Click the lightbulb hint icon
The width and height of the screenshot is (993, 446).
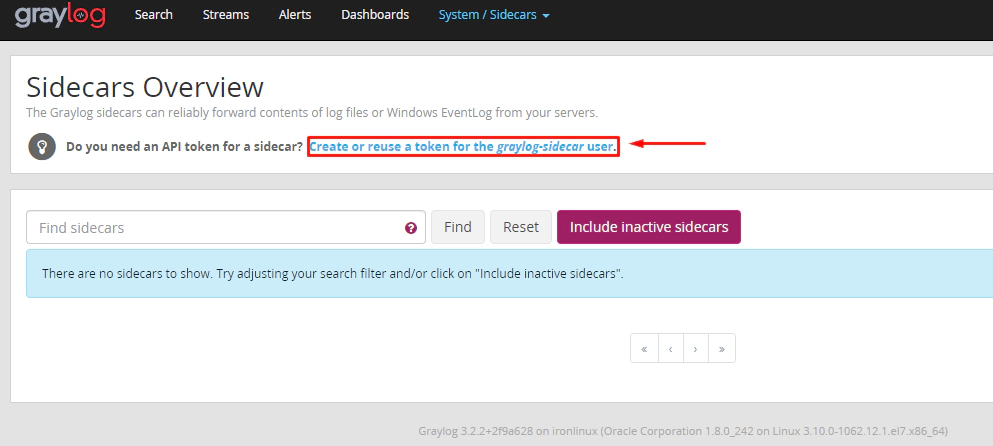pyautogui.click(x=42, y=146)
